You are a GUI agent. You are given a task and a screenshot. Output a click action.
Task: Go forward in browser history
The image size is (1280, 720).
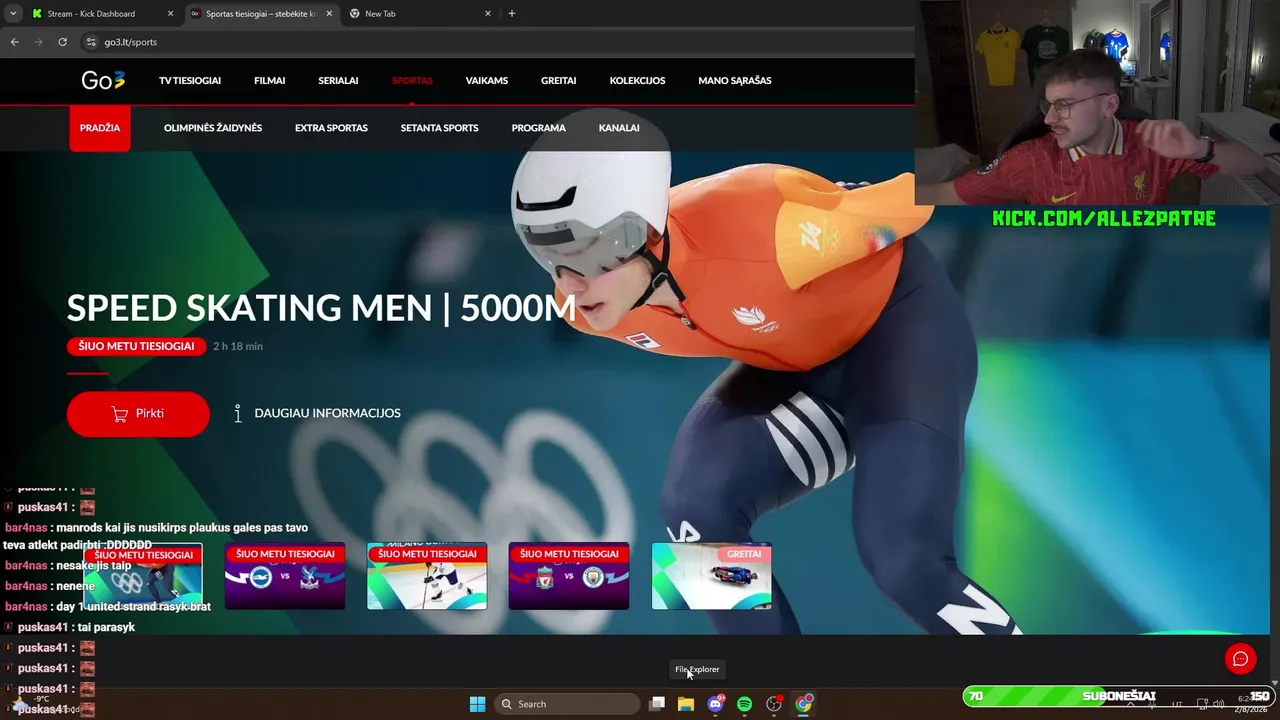pos(39,42)
